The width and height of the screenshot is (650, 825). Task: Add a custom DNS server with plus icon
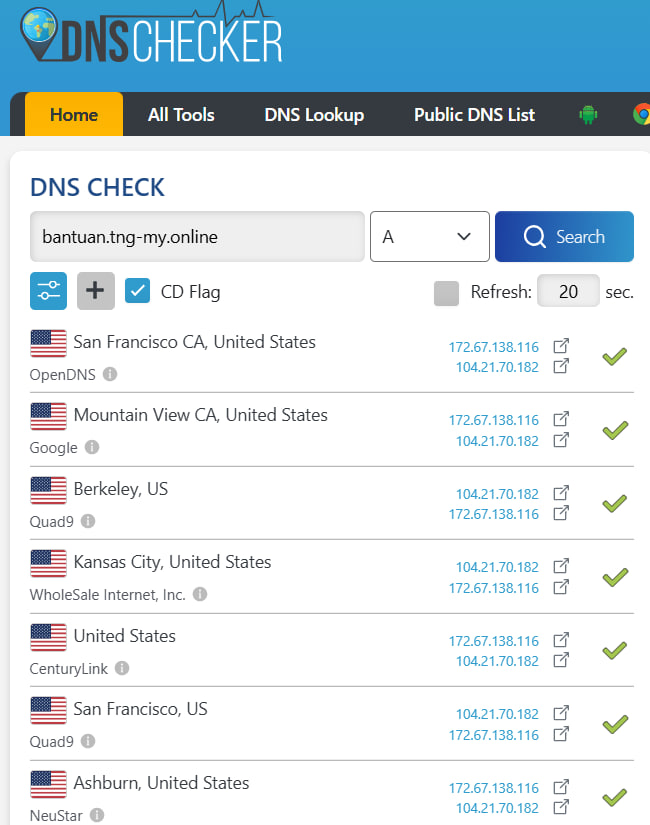click(95, 290)
